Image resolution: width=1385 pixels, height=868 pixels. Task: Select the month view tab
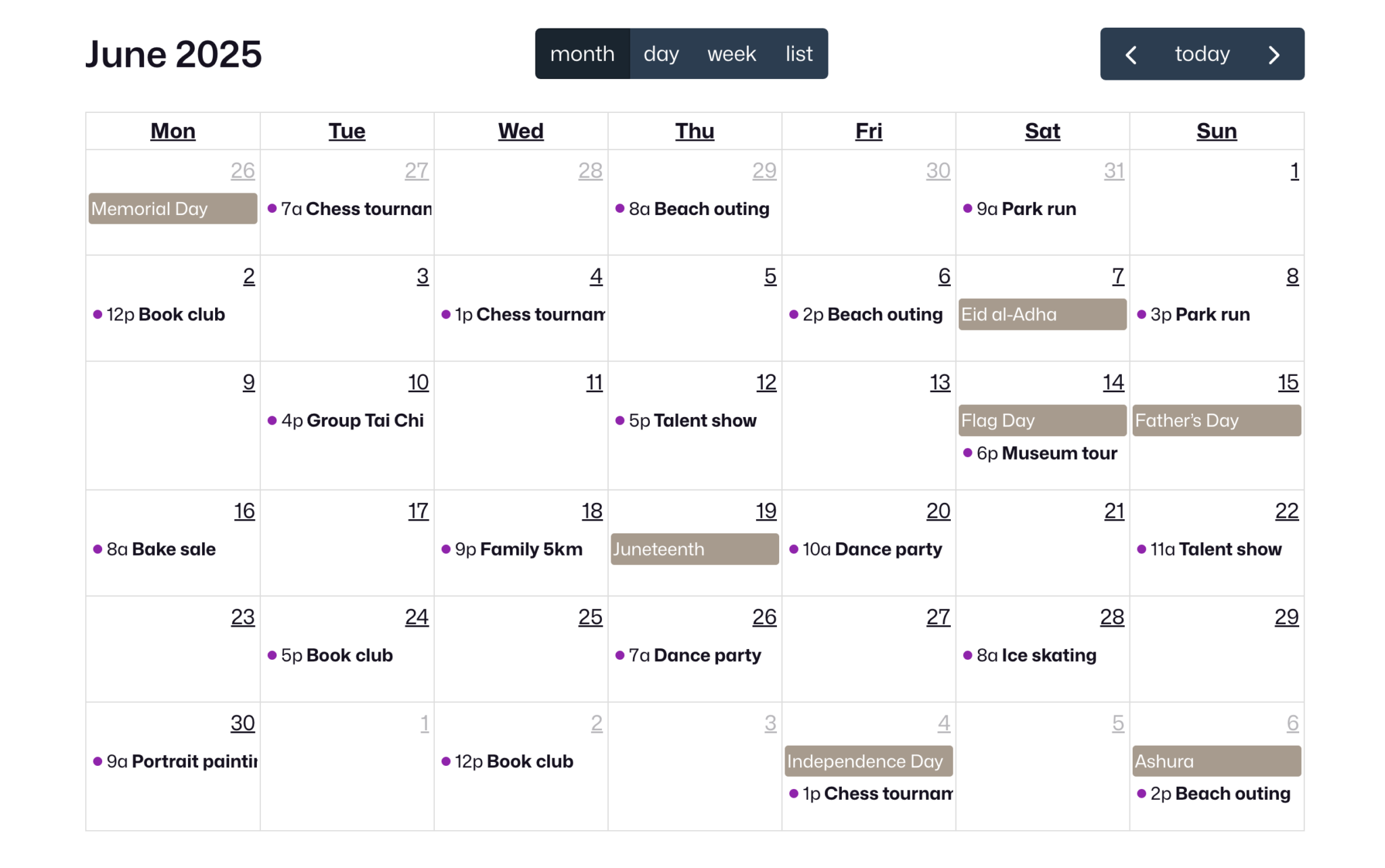(582, 54)
